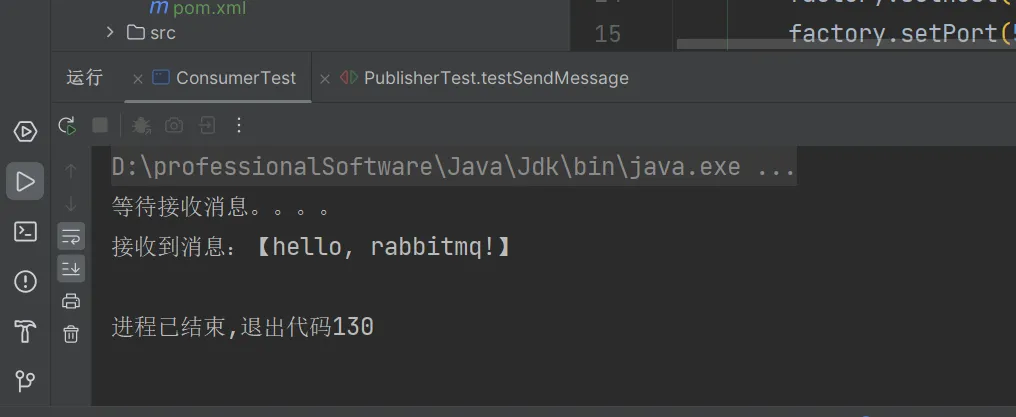The image size is (1016, 417).
Task: Open the Terminal tool window
Action: [x=25, y=231]
